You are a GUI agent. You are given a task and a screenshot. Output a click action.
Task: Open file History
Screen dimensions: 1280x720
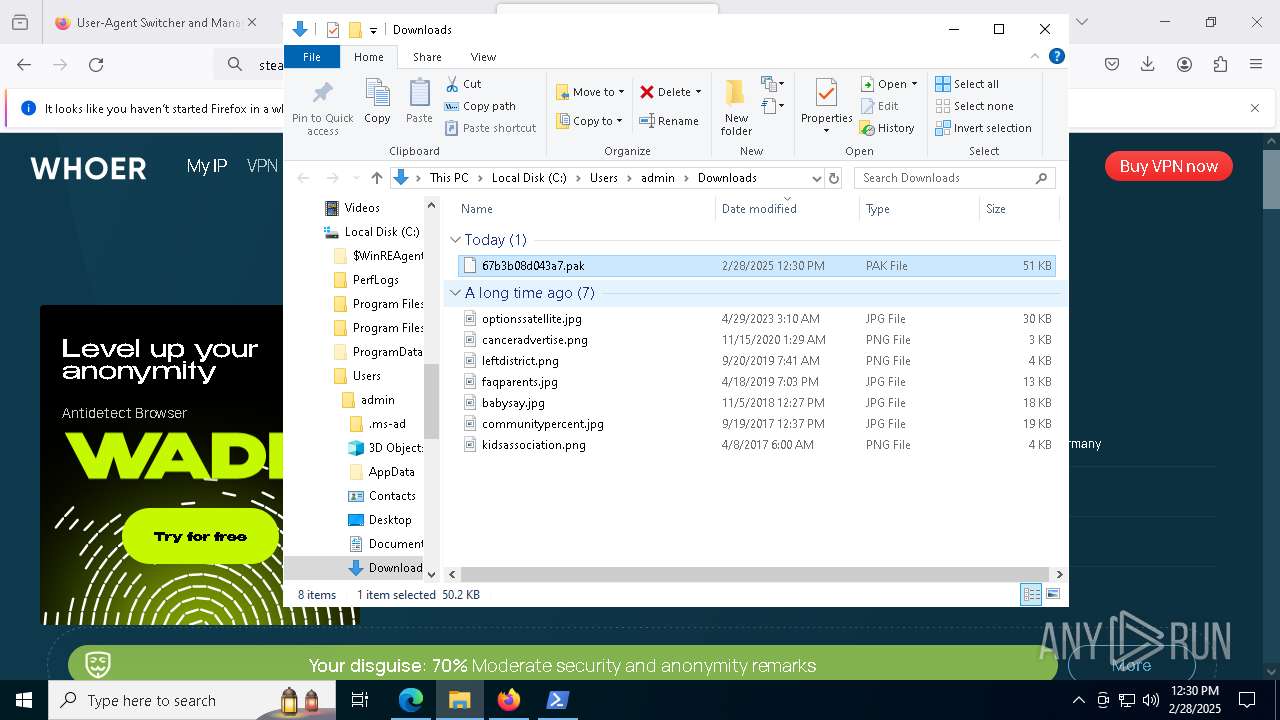[x=888, y=128]
